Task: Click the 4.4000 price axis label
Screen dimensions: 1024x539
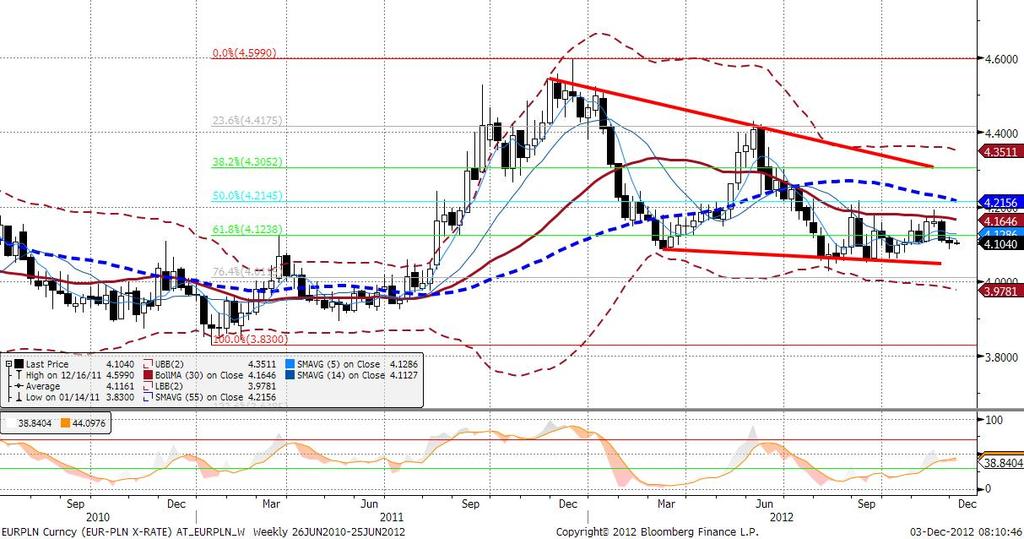Action: pos(1001,133)
